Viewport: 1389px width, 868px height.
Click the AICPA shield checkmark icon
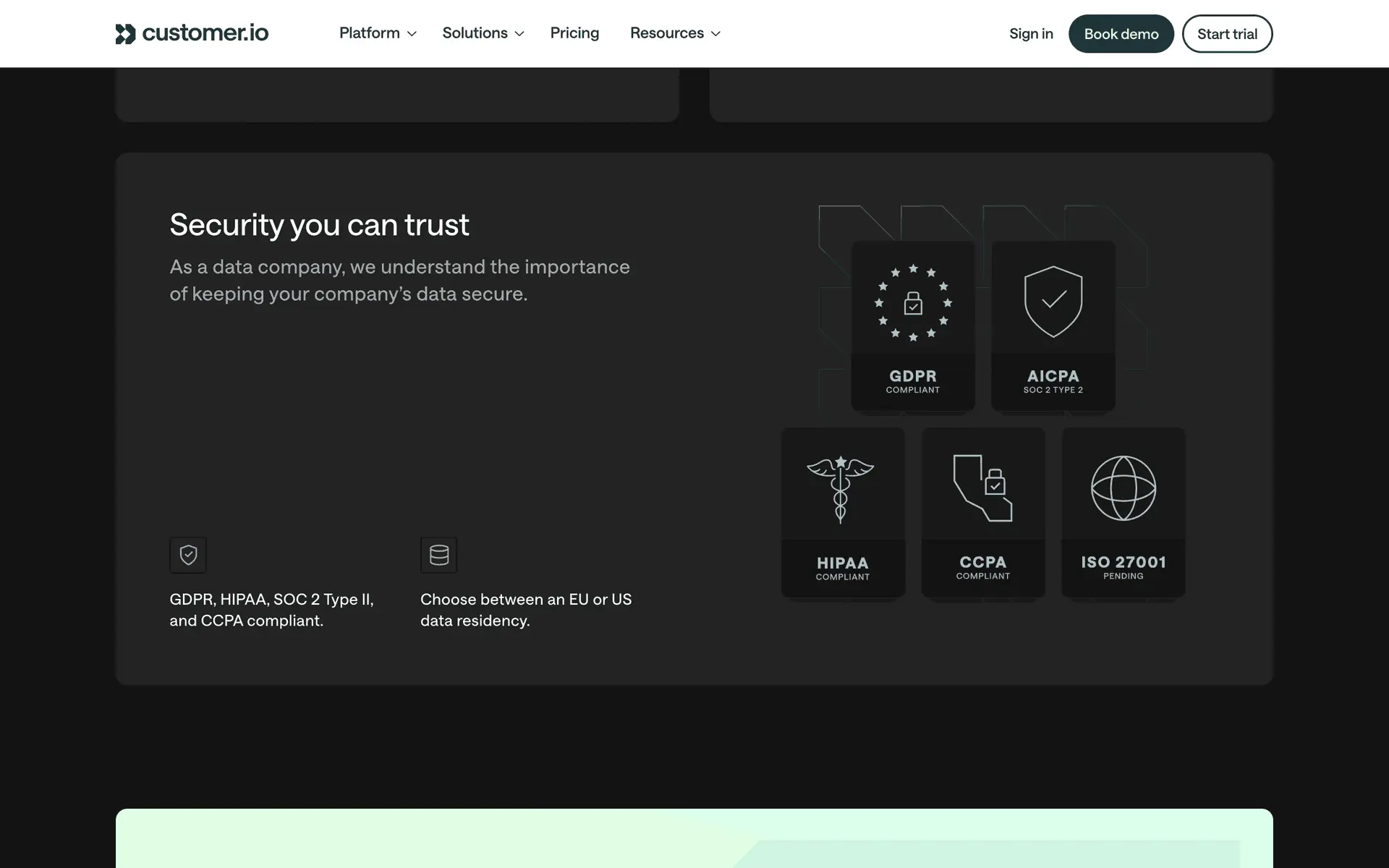(x=1053, y=301)
